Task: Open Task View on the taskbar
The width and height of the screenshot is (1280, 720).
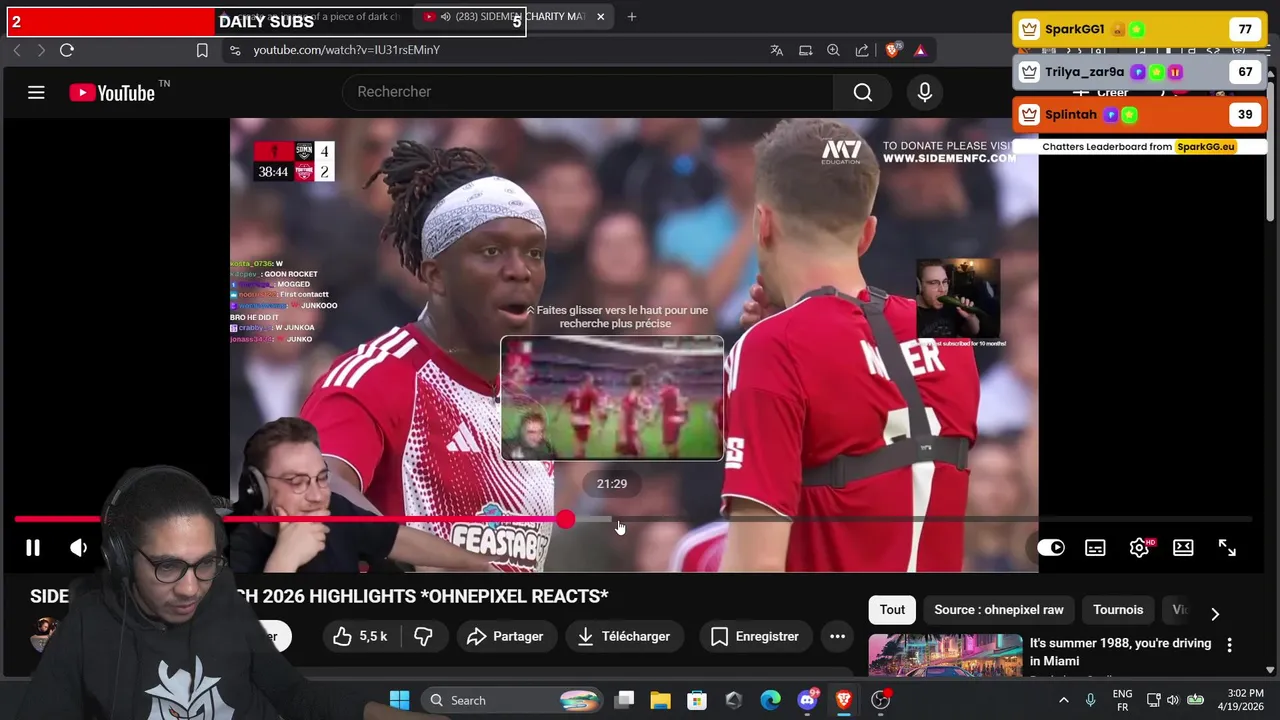Action: pos(624,700)
